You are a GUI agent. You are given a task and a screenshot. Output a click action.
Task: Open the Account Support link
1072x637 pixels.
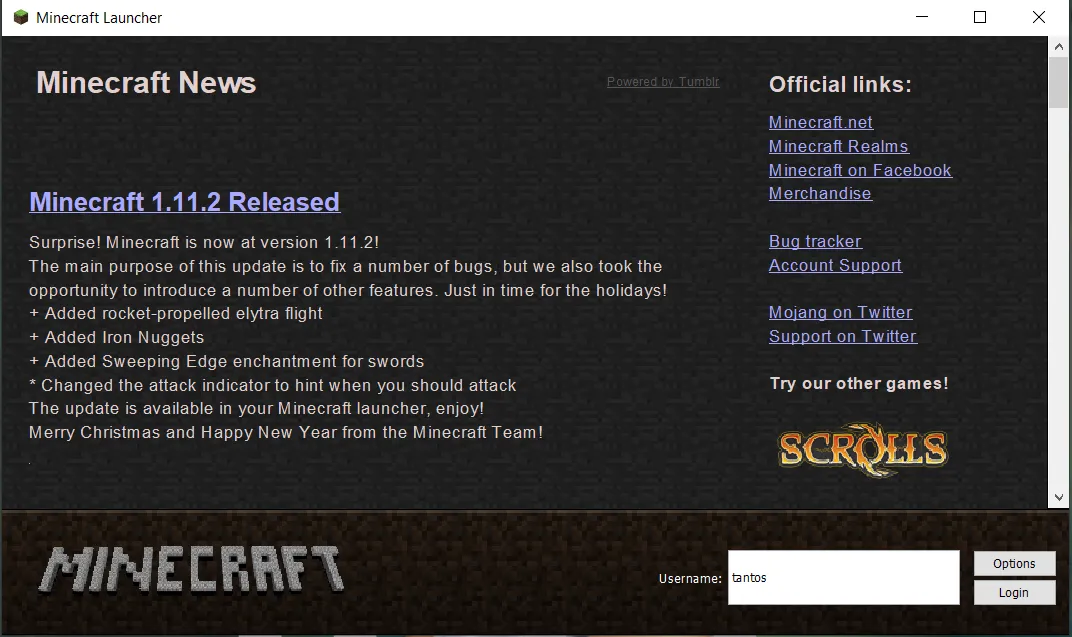(x=835, y=265)
